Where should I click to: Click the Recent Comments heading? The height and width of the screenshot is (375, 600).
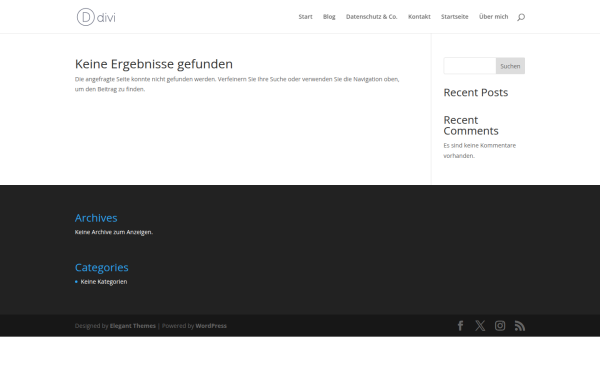(x=471, y=125)
